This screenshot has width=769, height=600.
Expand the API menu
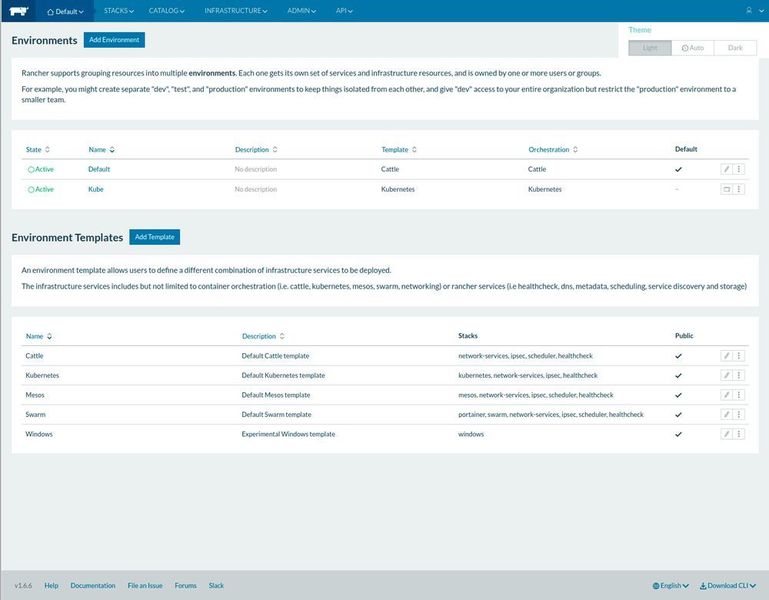pos(344,11)
